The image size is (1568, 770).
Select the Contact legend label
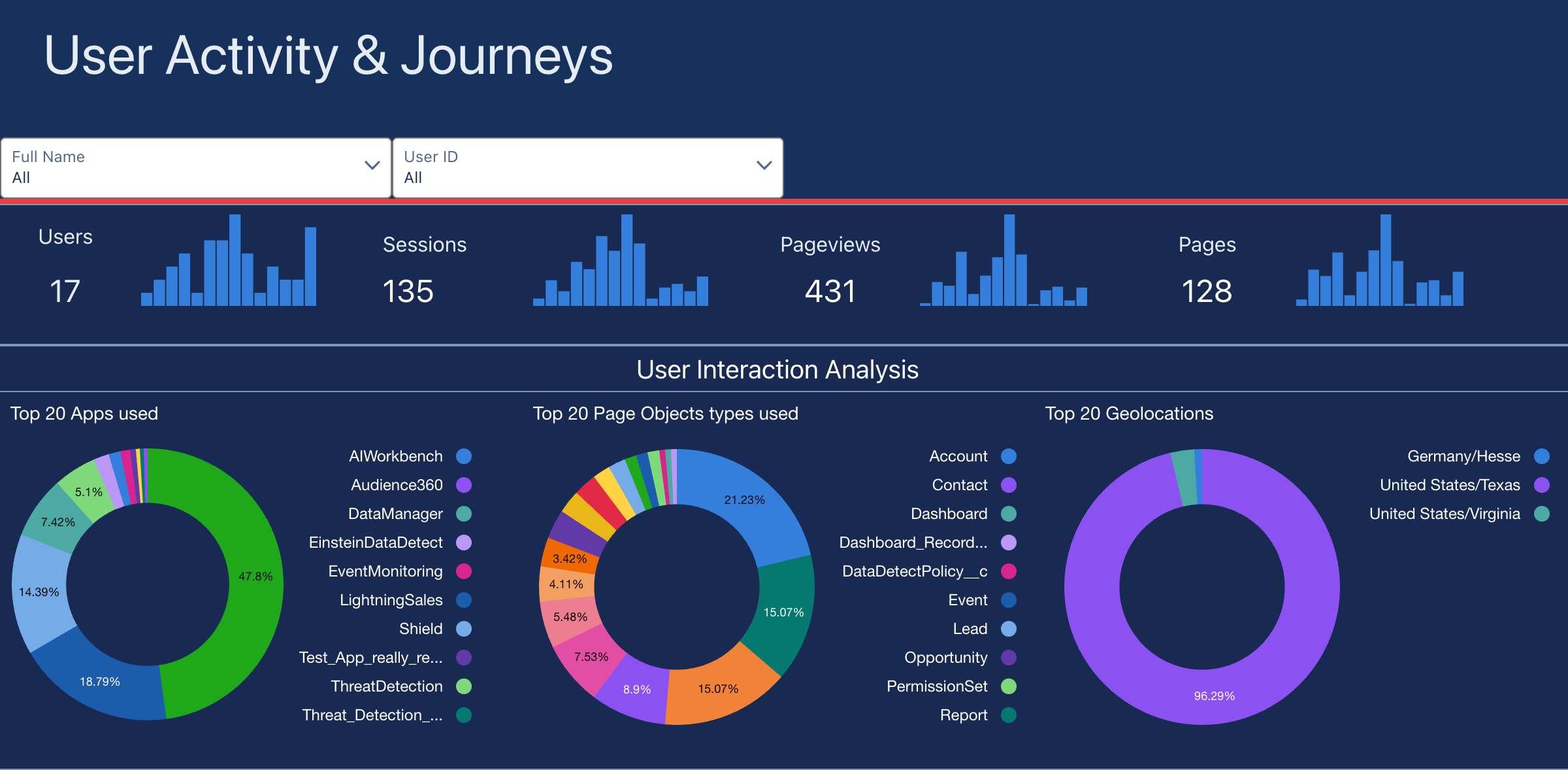point(960,485)
